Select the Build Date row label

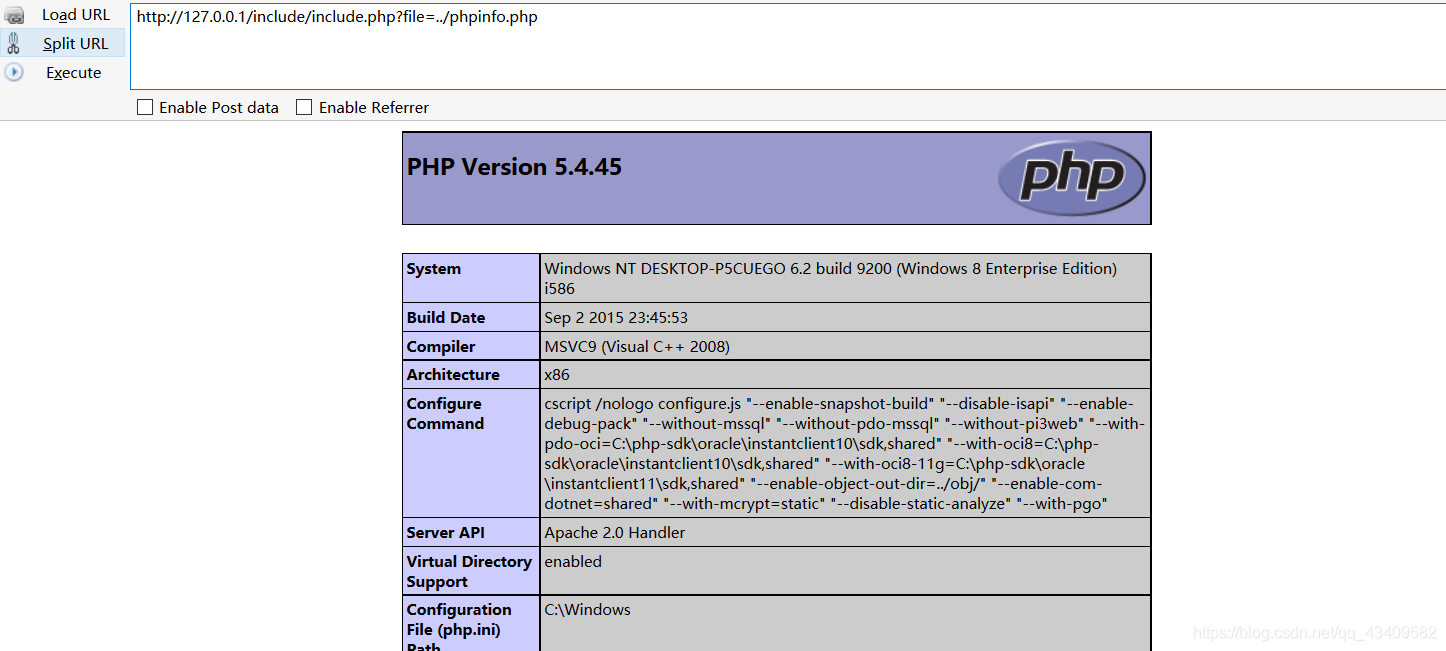[x=446, y=318]
